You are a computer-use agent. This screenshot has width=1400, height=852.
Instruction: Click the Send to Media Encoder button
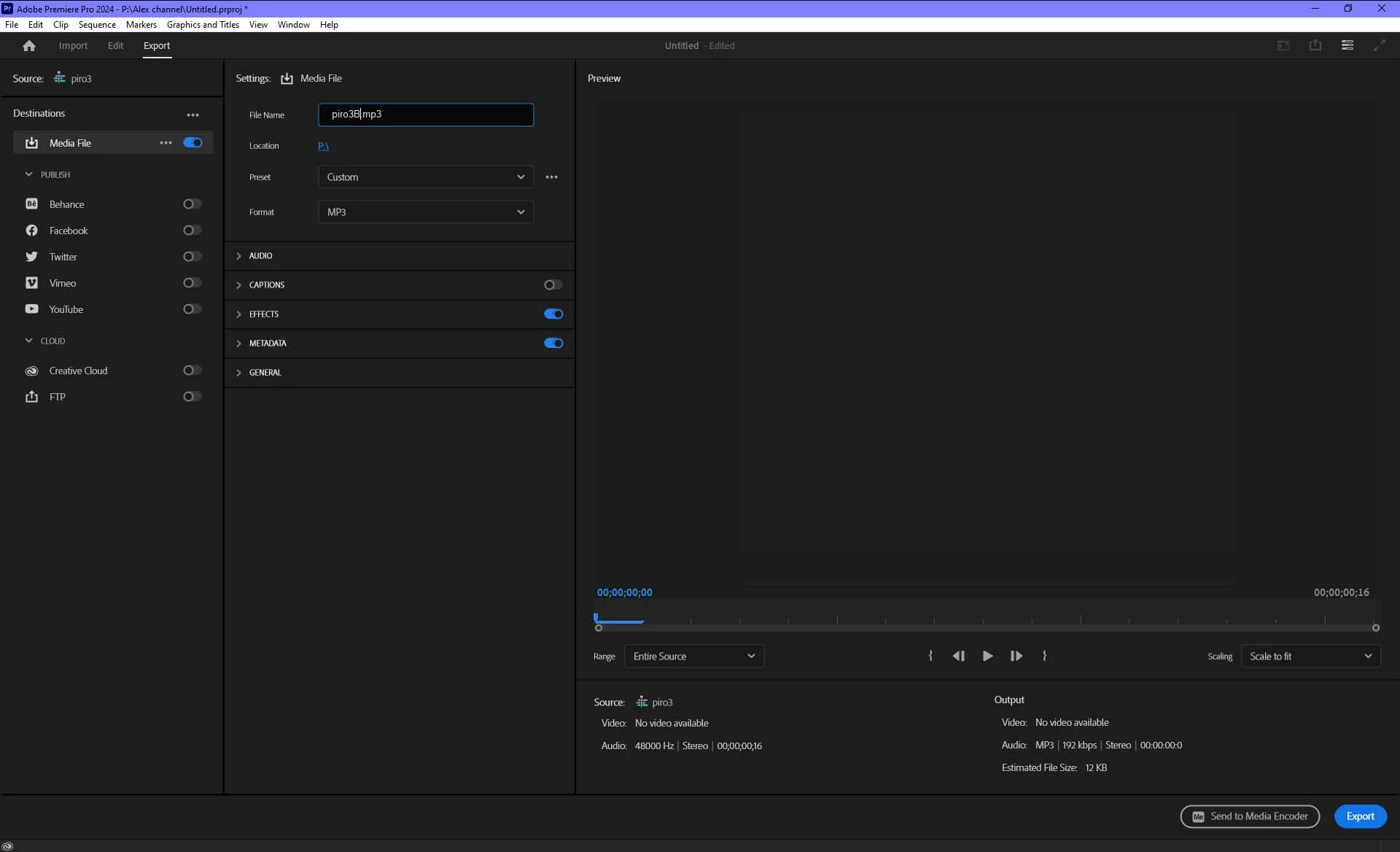[x=1250, y=816]
